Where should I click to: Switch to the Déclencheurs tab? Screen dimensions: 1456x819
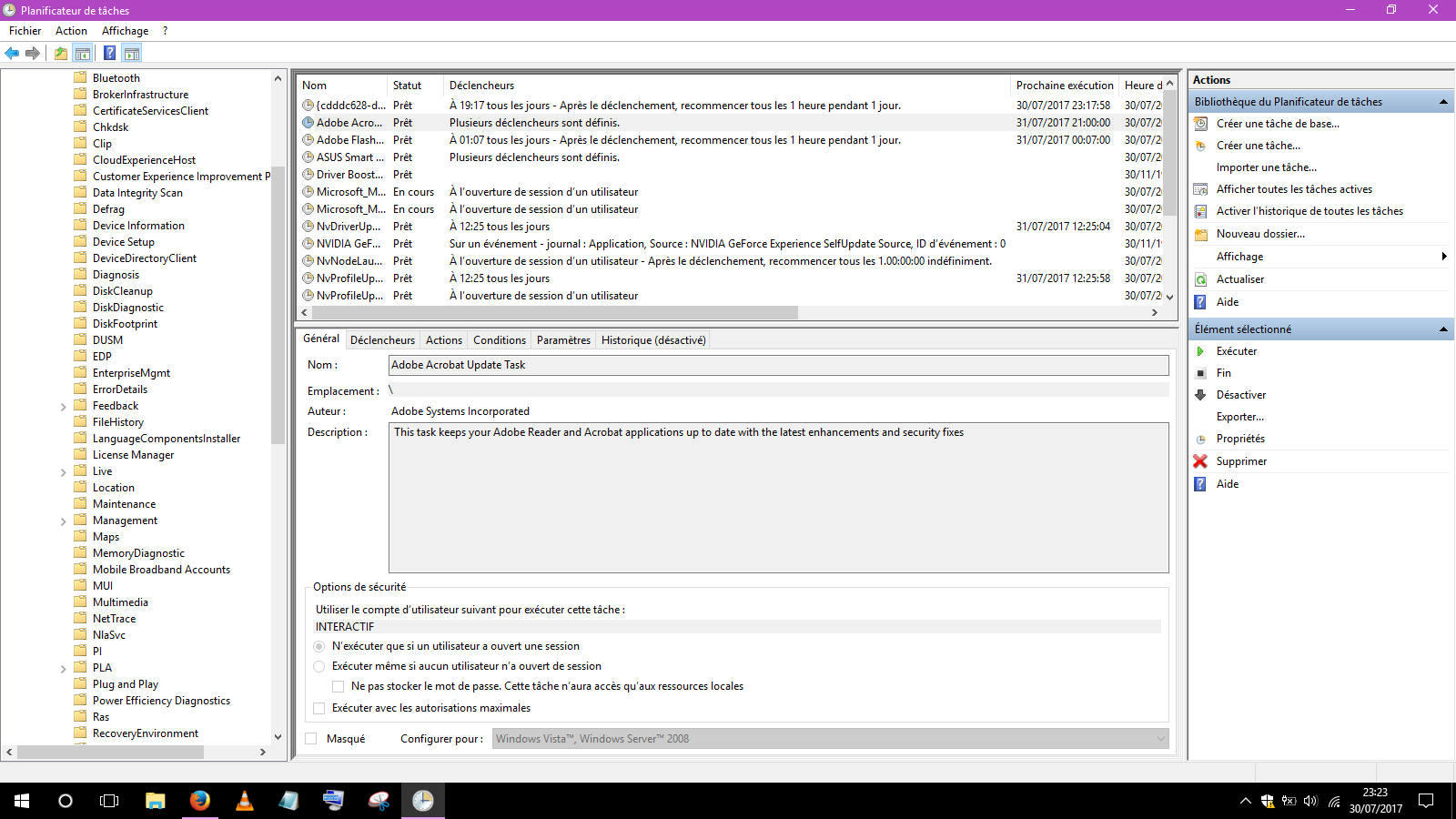click(382, 340)
